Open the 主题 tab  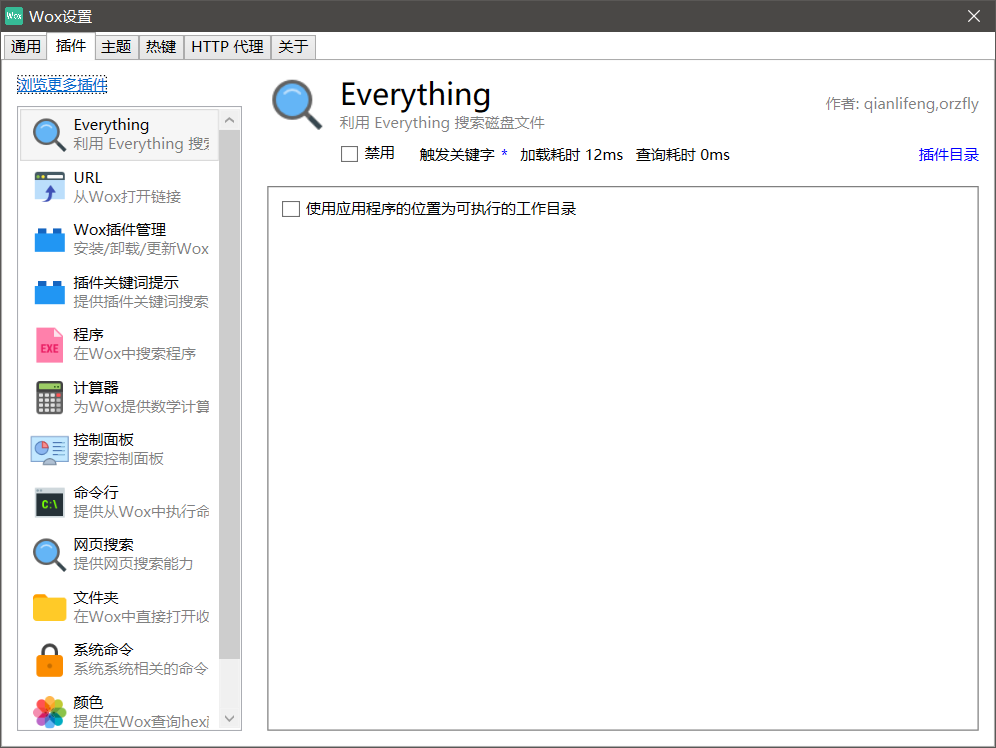coord(116,46)
